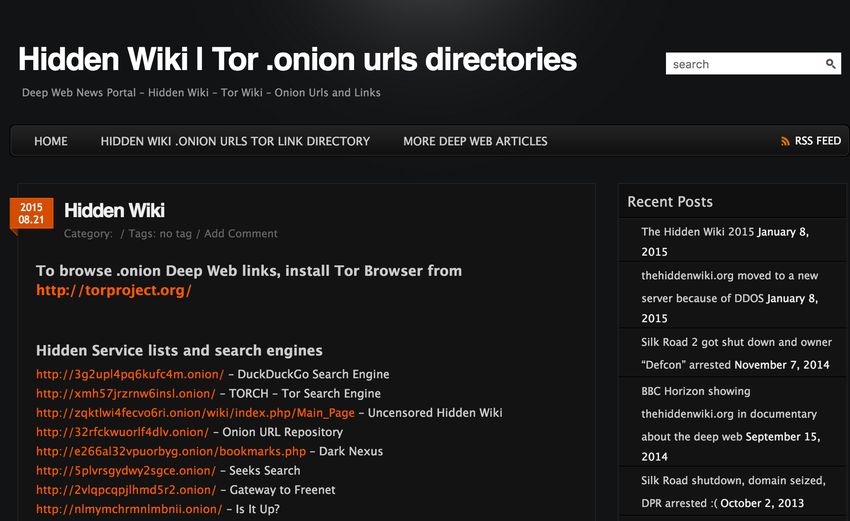Click the Recent Posts heading
Image resolution: width=850 pixels, height=521 pixels.
coord(670,202)
